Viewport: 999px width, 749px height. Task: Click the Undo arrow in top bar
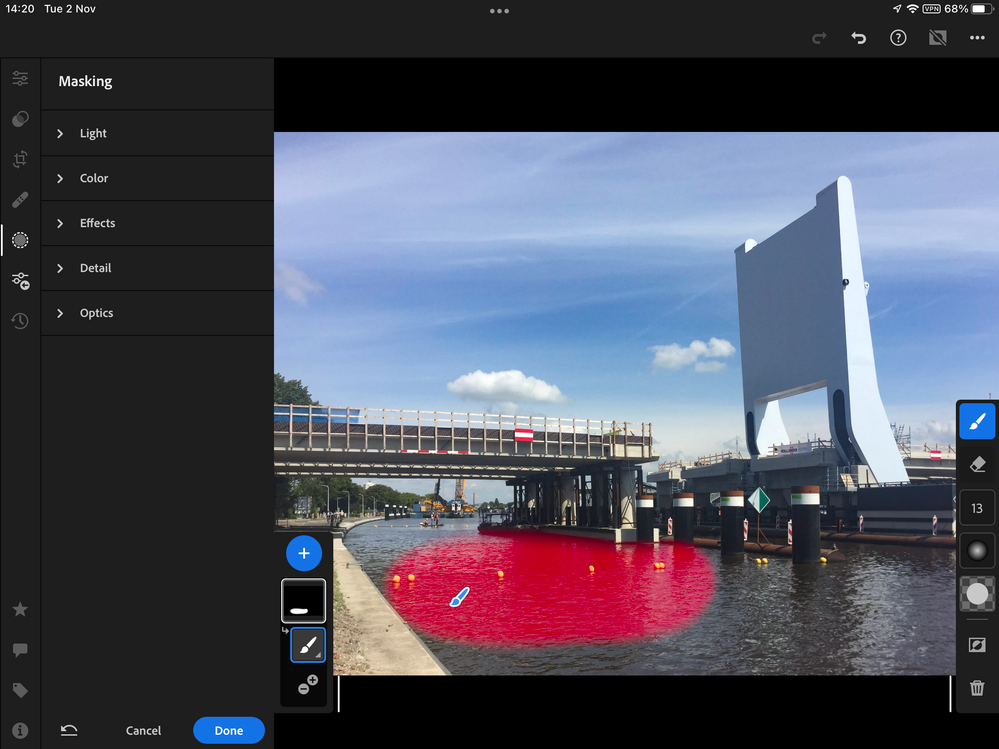point(859,38)
